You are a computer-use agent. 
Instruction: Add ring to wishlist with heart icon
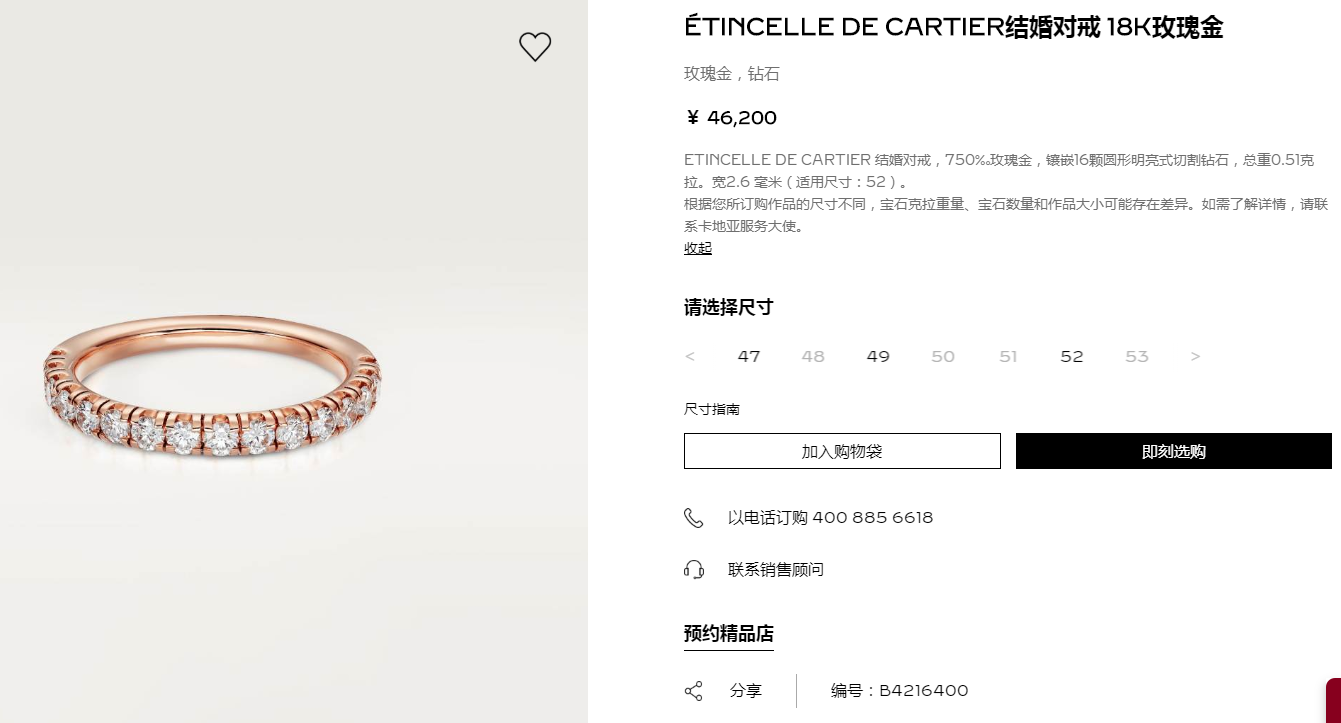click(535, 46)
